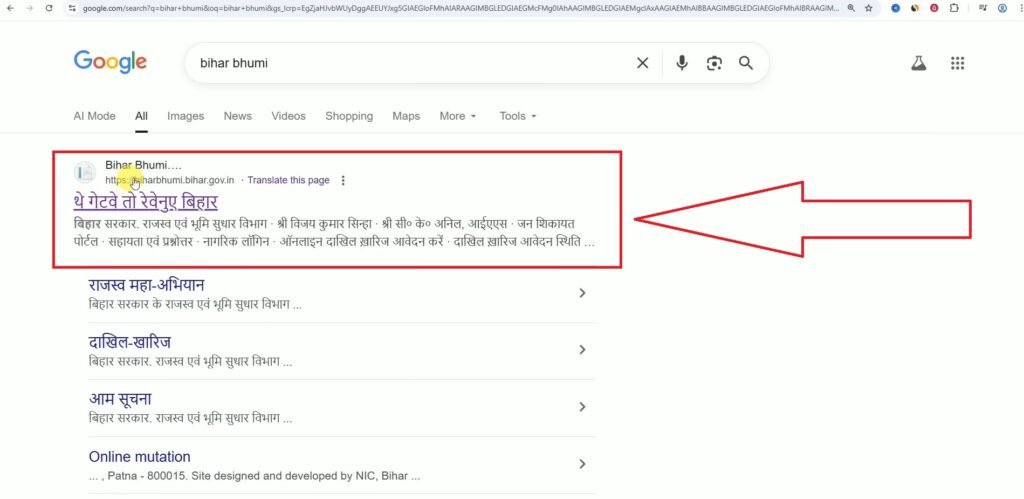The image size is (1024, 499).
Task: Start voice search with the microphone icon
Action: tap(682, 63)
